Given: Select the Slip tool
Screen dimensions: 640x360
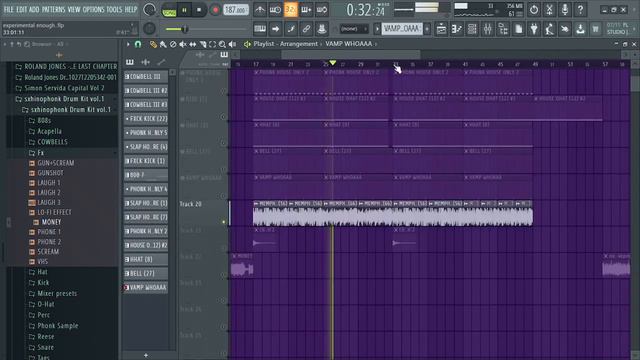Looking at the screenshot, I should [193, 44].
